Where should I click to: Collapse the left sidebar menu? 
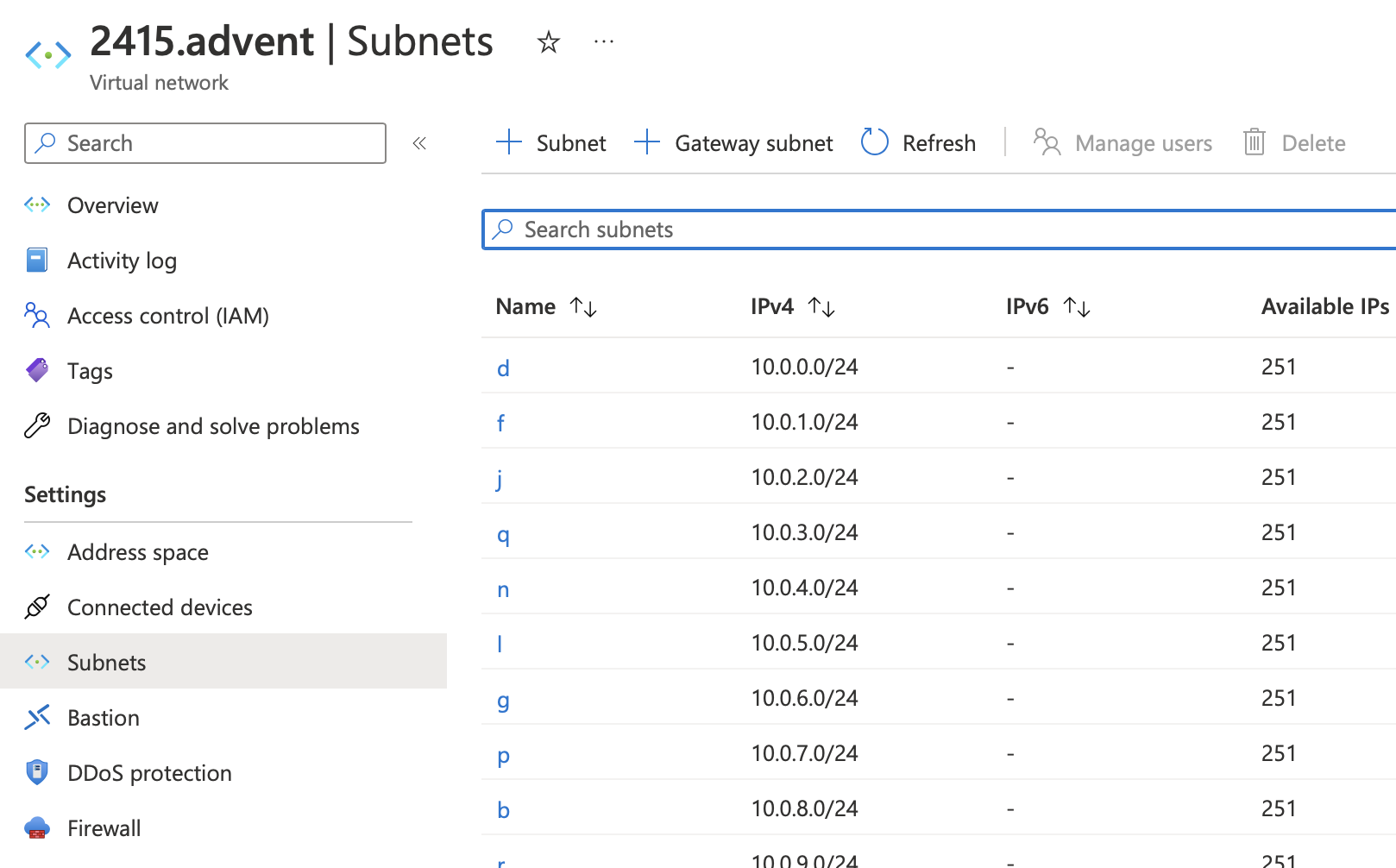(419, 143)
